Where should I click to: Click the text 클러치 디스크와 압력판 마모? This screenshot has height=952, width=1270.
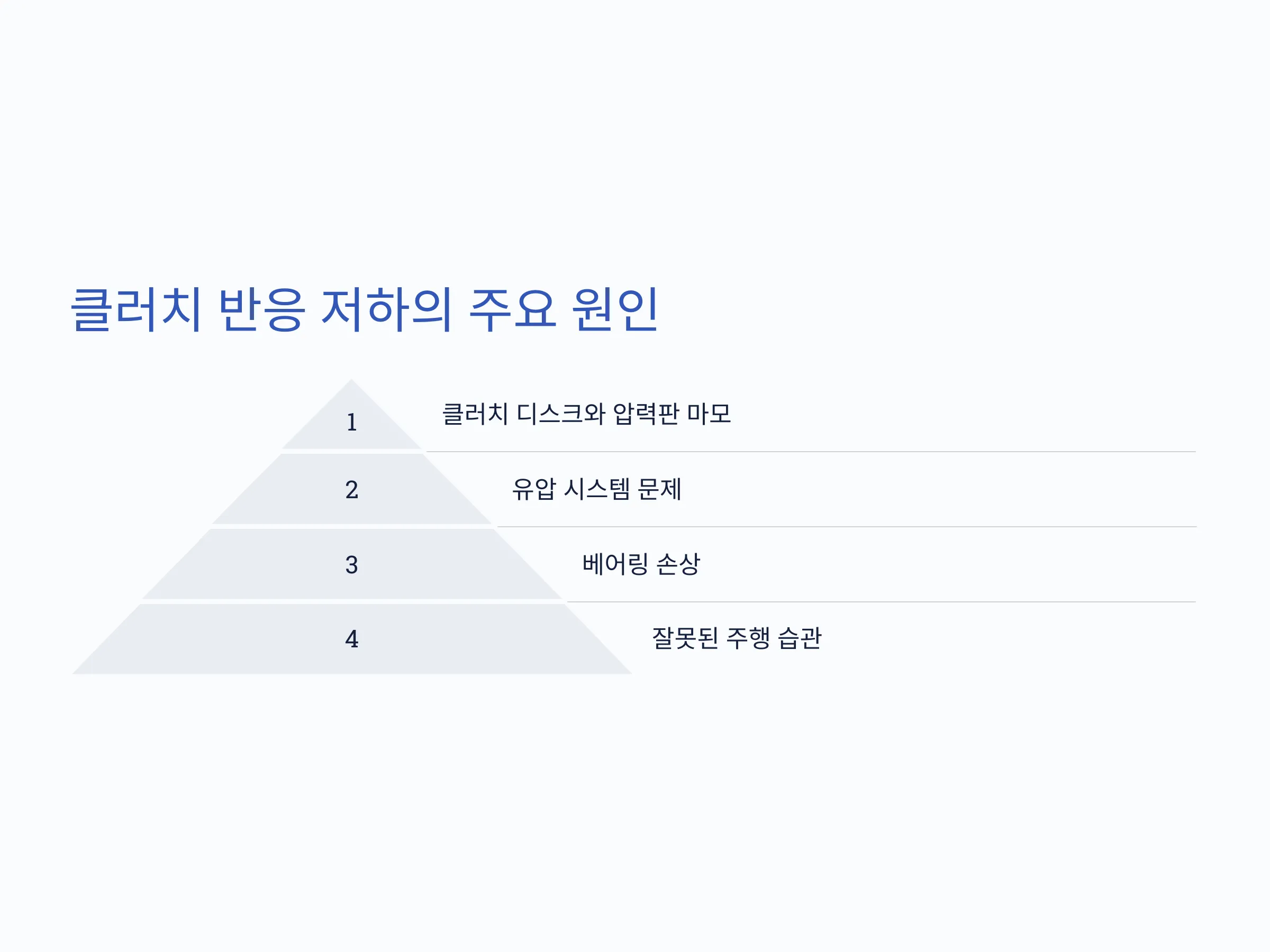pyautogui.click(x=586, y=414)
